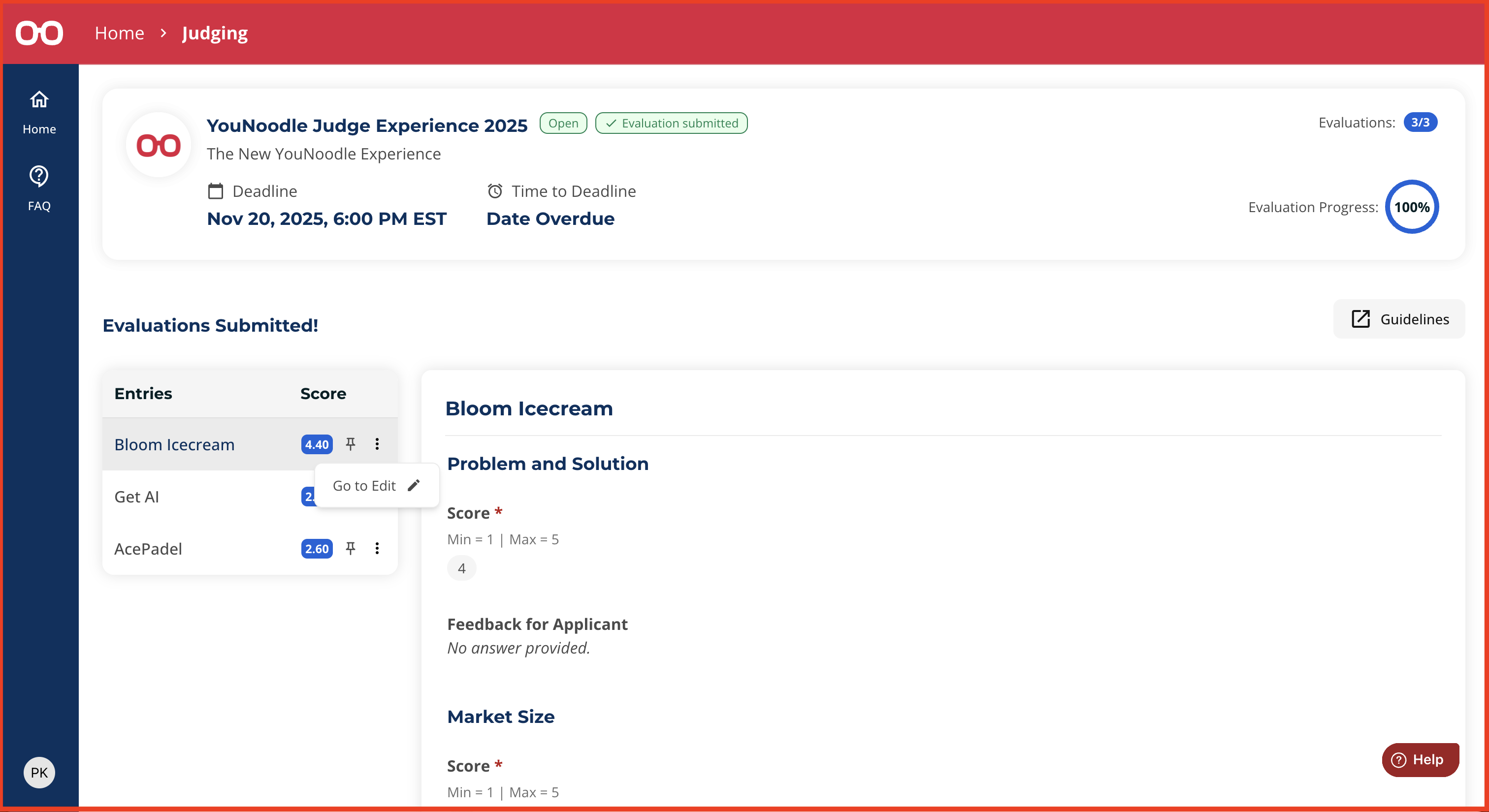This screenshot has height=812, width=1489.
Task: Pin the AcePadel entry
Action: tap(350, 548)
